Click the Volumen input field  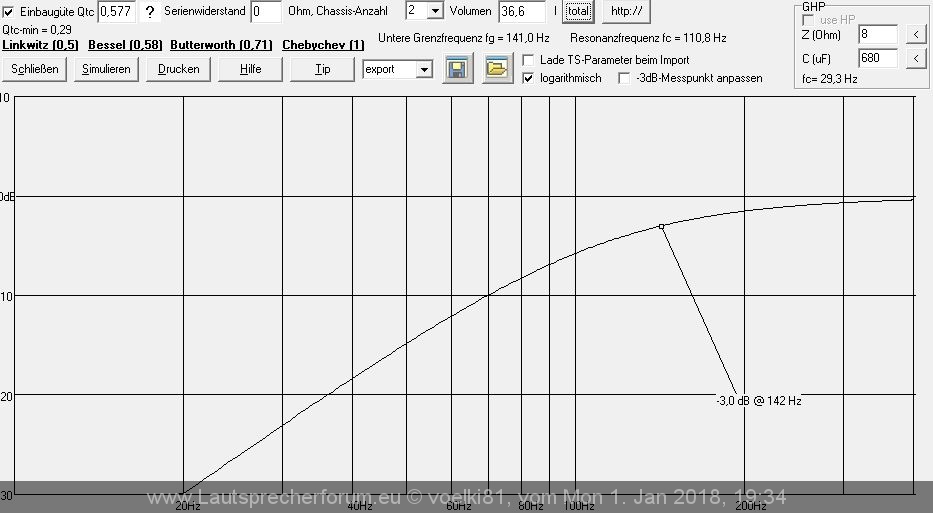coord(520,12)
